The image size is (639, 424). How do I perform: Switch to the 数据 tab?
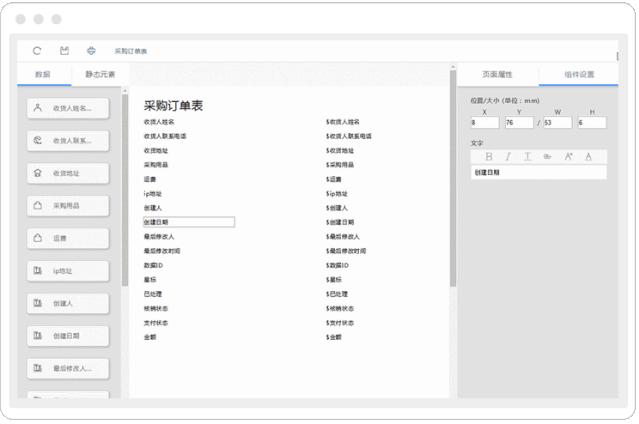coord(43,74)
